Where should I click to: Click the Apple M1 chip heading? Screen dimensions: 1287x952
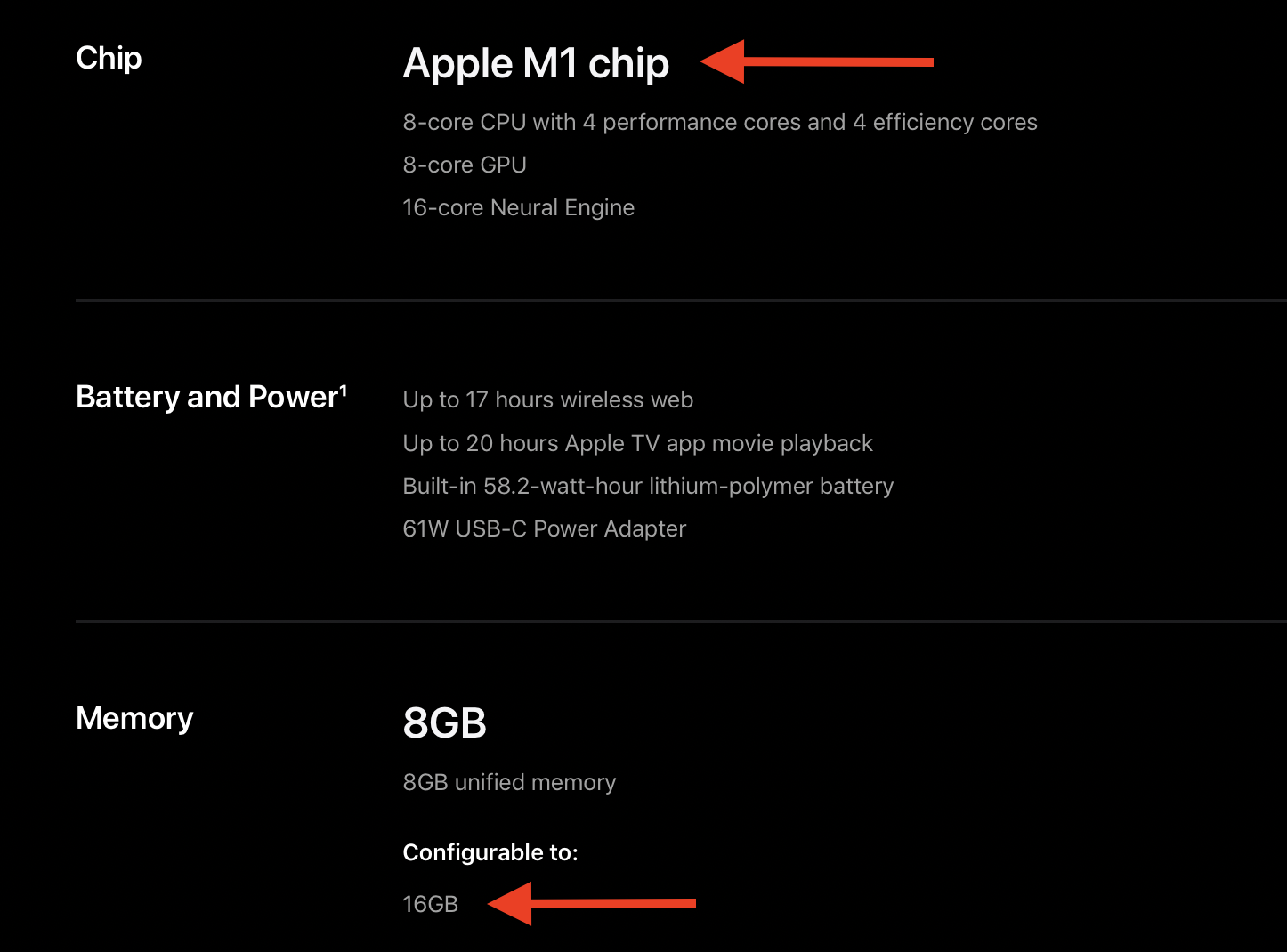pyautogui.click(x=536, y=63)
